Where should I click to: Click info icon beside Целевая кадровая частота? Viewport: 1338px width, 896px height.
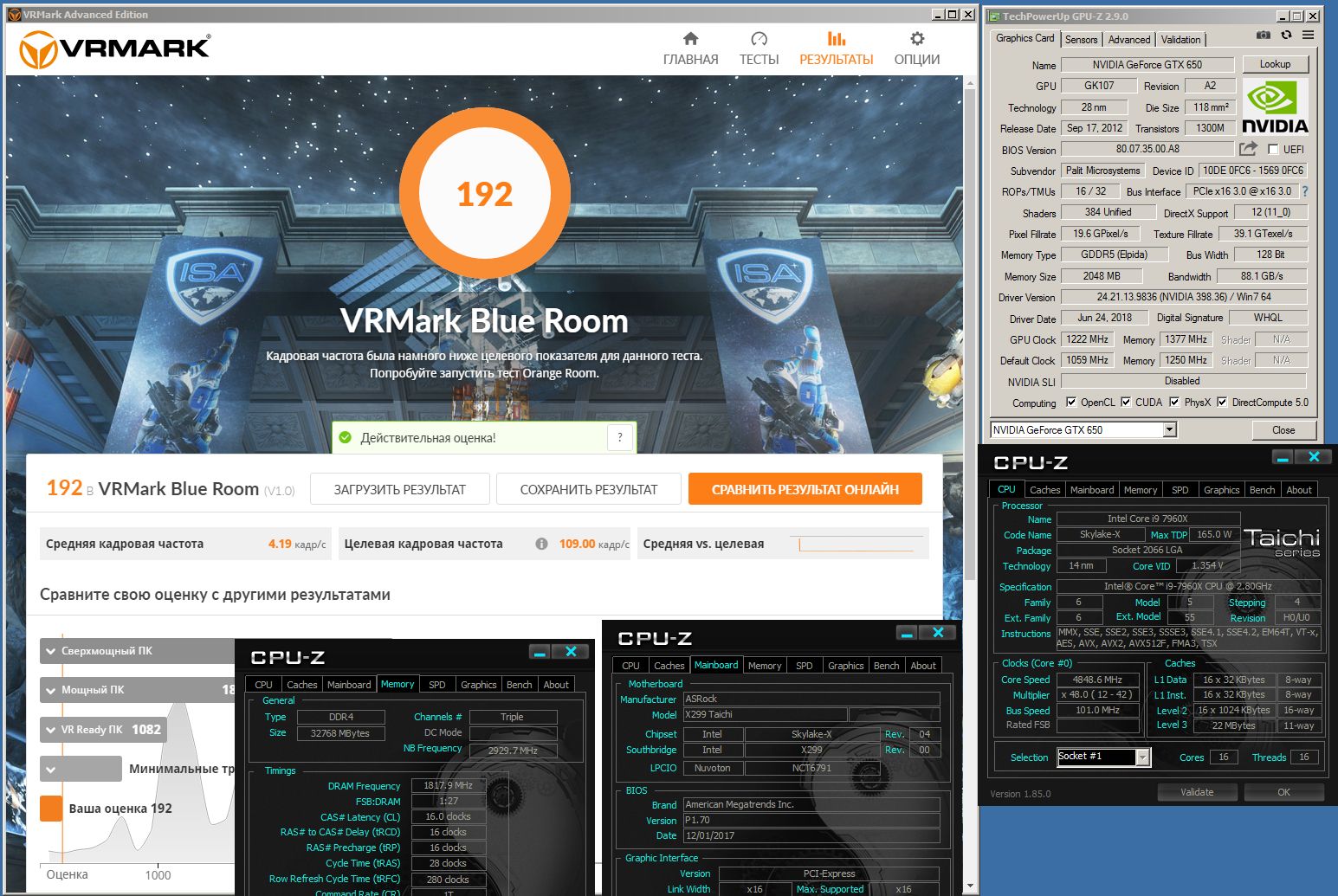point(541,544)
